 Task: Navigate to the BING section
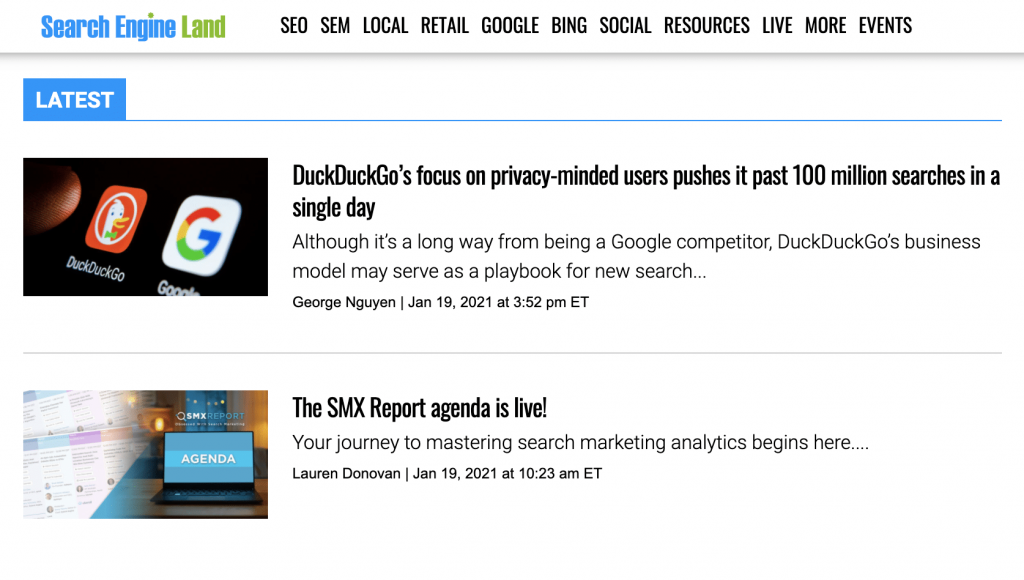pos(569,26)
